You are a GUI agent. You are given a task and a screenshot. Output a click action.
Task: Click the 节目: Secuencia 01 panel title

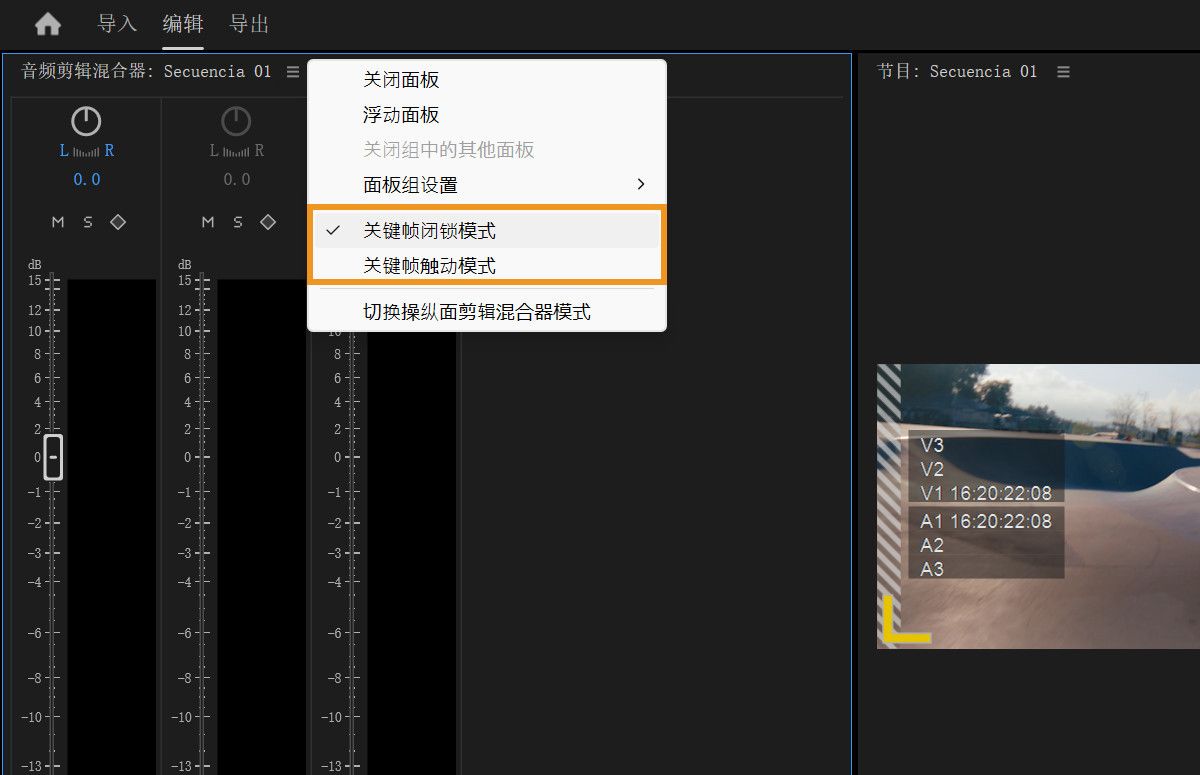coord(957,72)
